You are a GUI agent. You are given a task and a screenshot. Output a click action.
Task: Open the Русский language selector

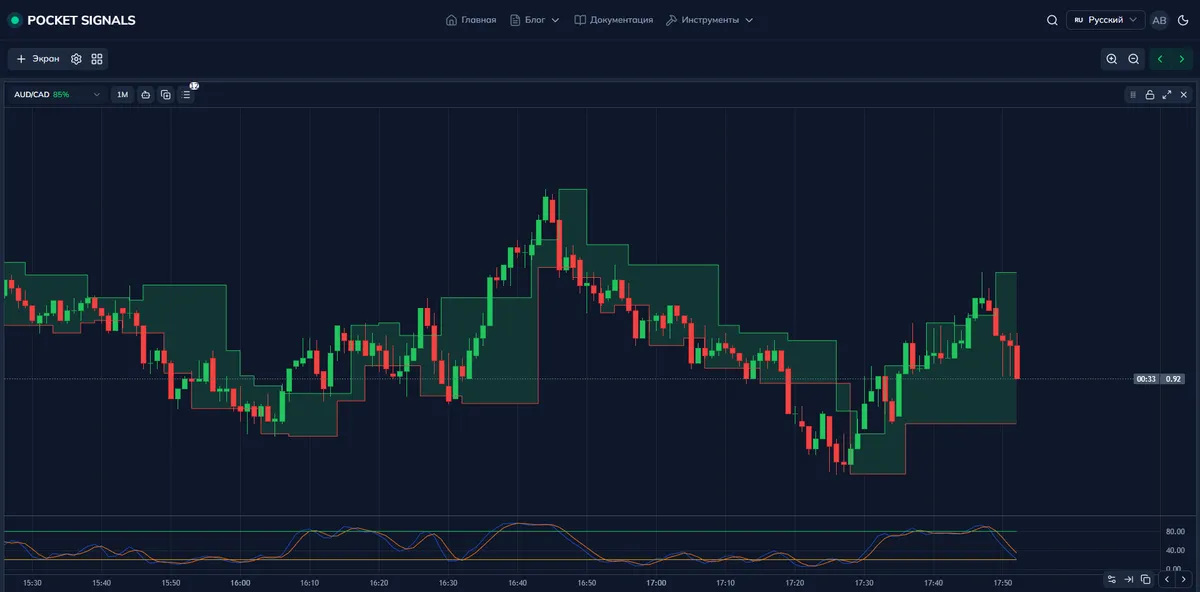[x=1105, y=19]
